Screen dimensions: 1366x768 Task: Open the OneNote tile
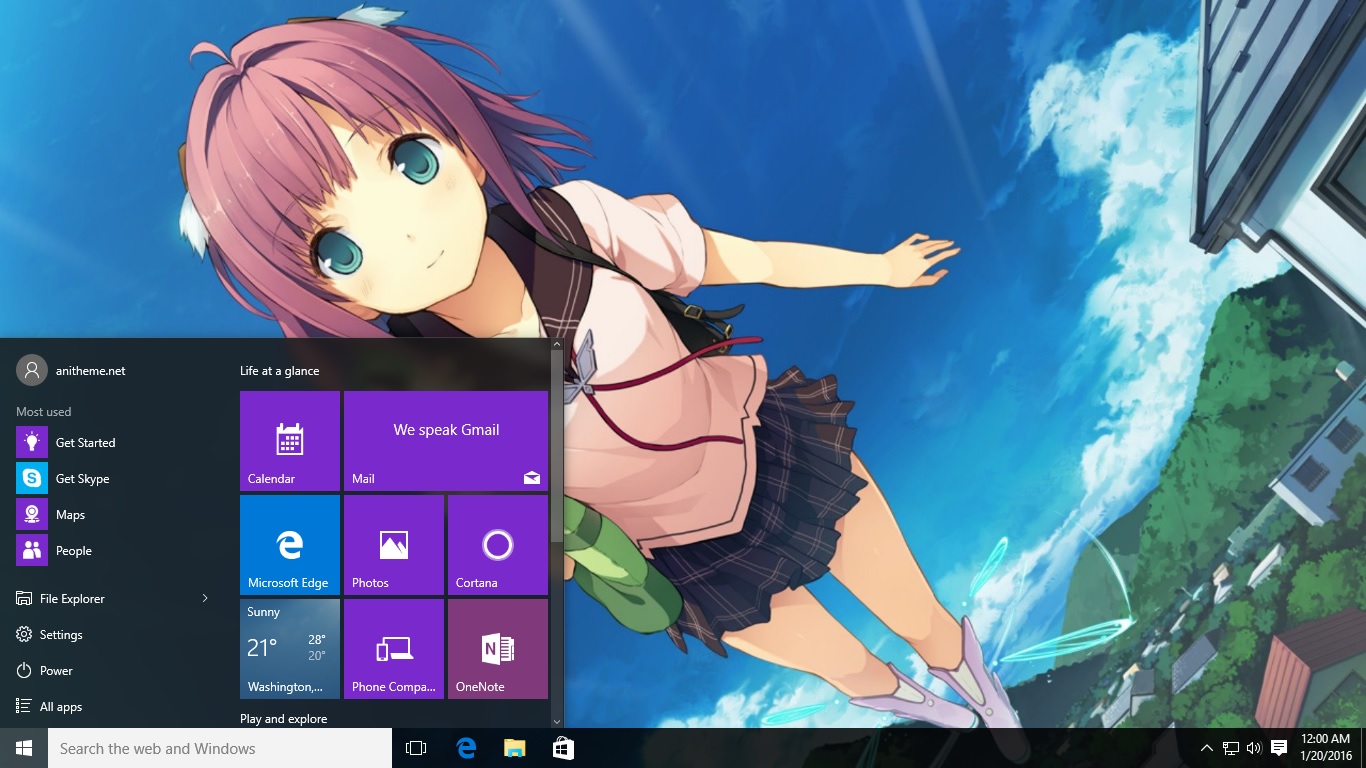click(498, 649)
